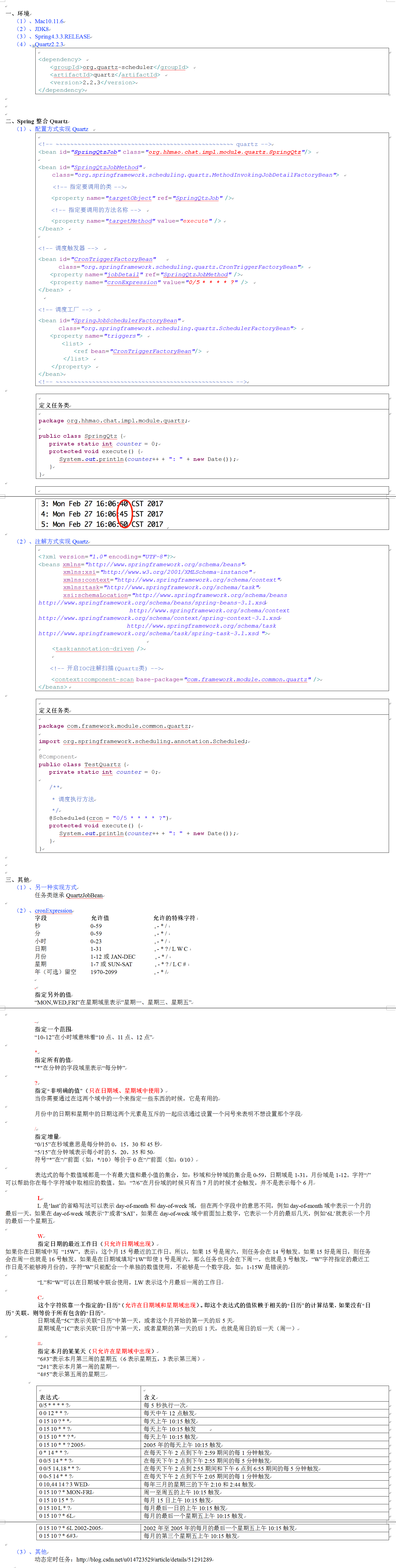Image resolution: width=396 pixels, height=1568 pixels.
Task: Click the public class TestQuartz line
Action: point(82,765)
